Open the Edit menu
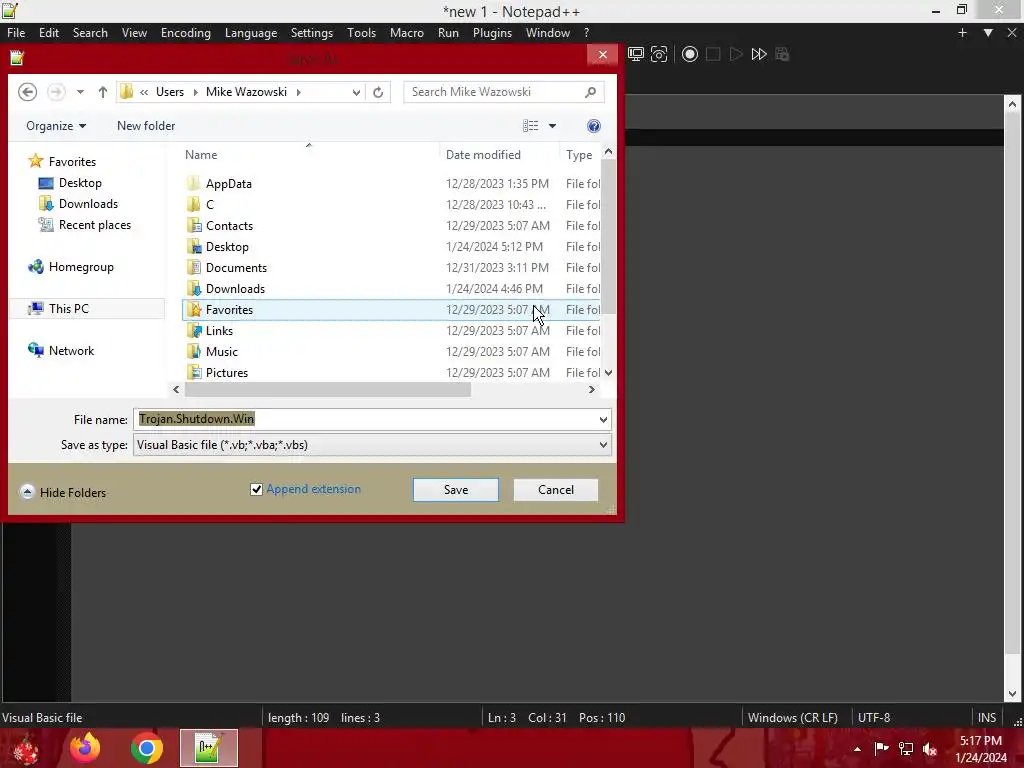 pyautogui.click(x=49, y=33)
